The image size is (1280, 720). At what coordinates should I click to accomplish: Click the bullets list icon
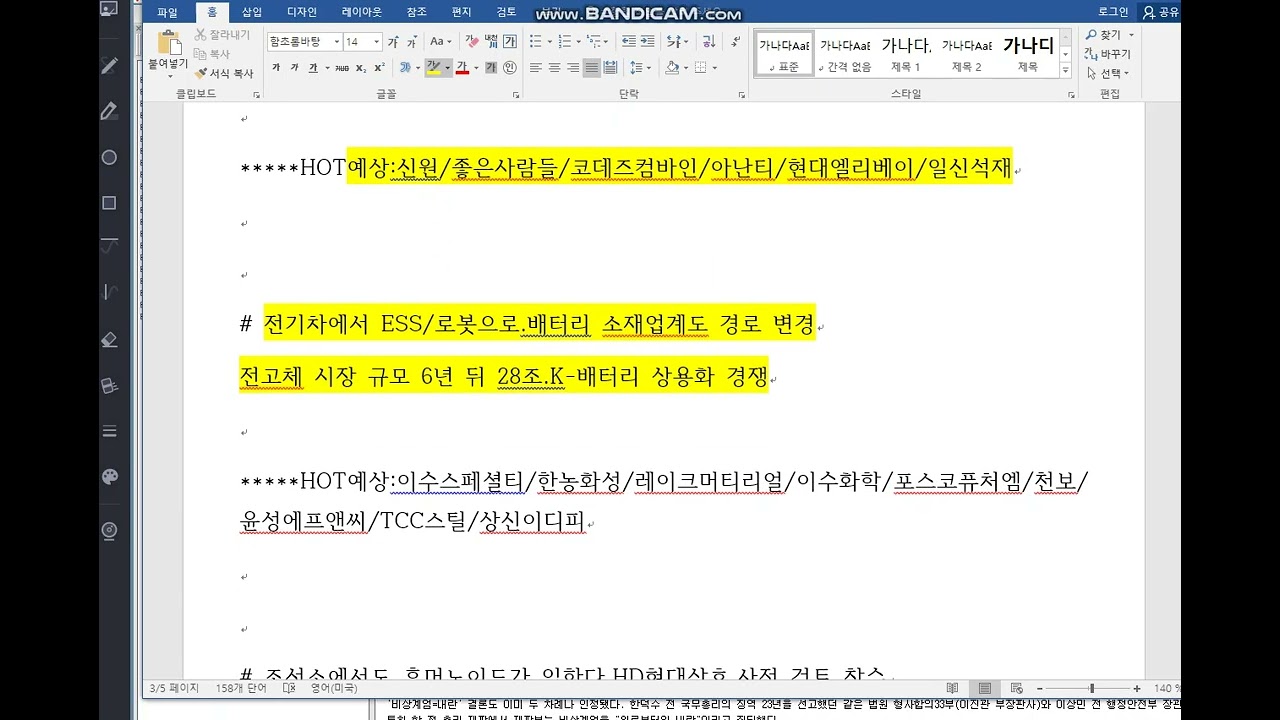535,42
